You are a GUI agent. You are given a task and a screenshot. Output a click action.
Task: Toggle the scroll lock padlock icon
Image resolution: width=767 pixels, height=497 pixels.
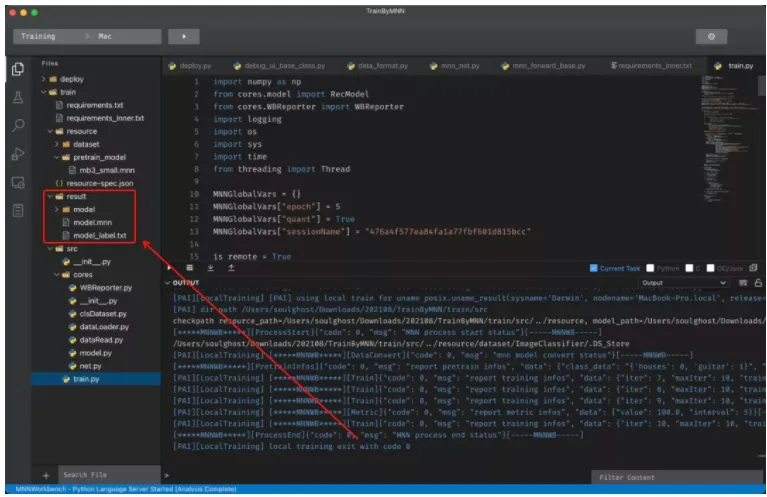click(758, 283)
